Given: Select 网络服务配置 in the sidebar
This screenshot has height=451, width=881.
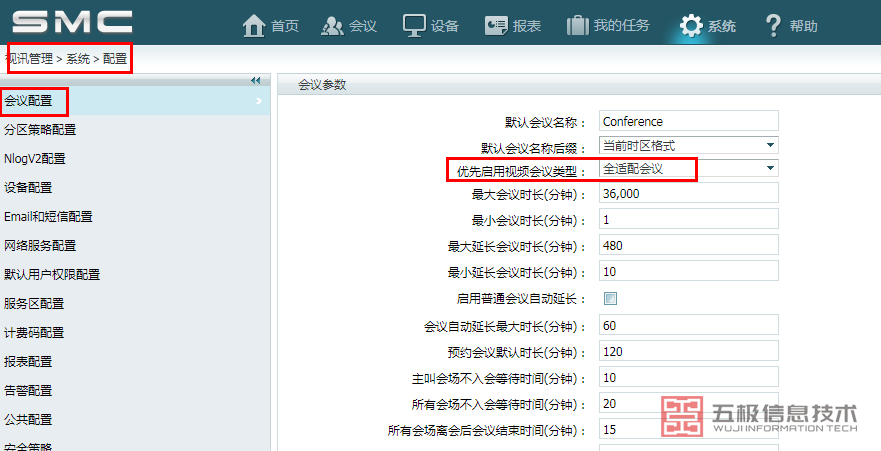Looking at the screenshot, I should (x=40, y=246).
